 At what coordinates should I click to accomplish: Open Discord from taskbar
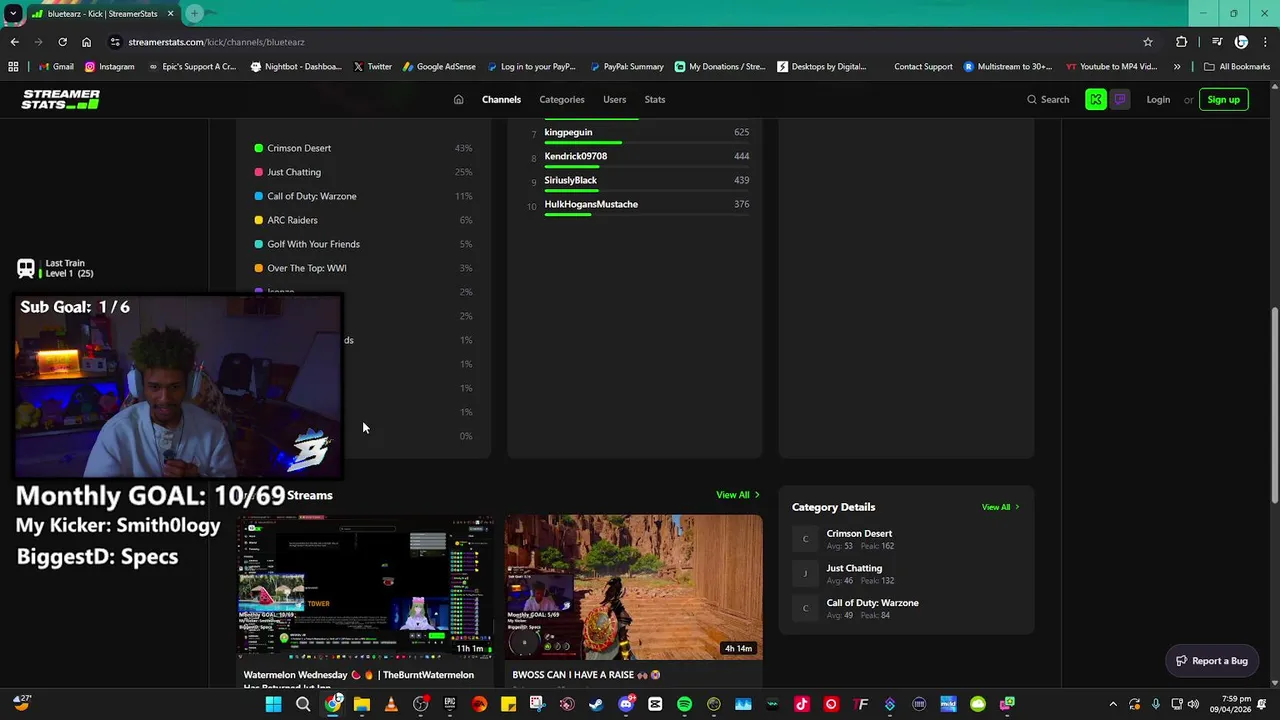(626, 704)
